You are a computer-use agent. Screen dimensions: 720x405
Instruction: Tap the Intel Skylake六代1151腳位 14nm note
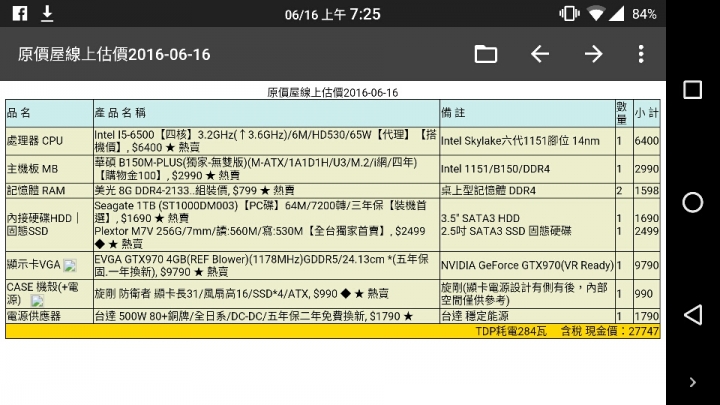(520, 141)
